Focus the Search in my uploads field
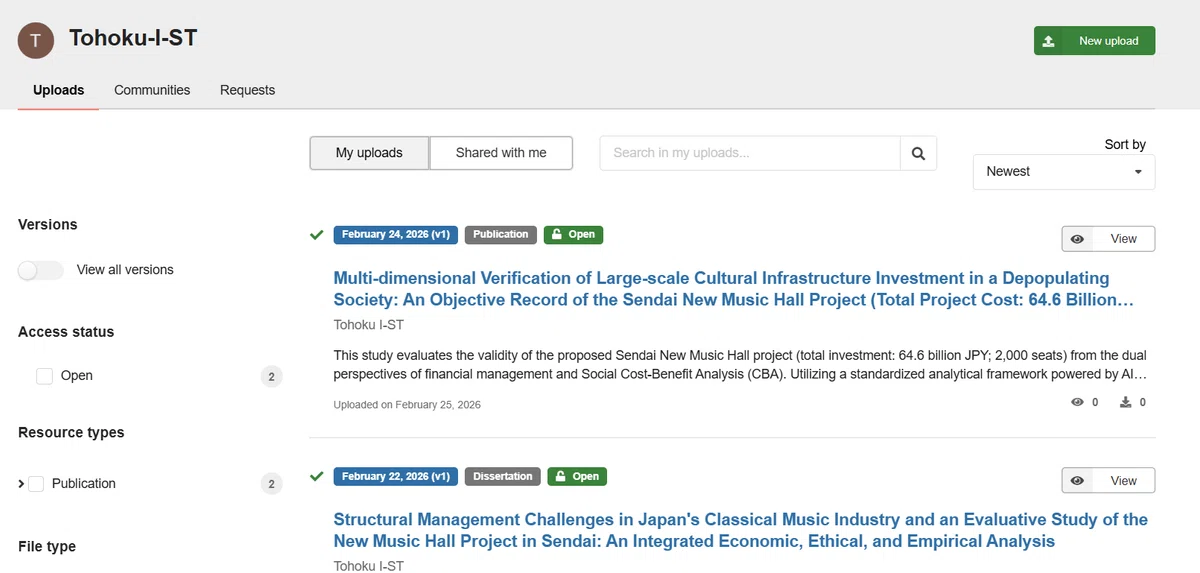This screenshot has width=1200, height=573. [x=750, y=153]
